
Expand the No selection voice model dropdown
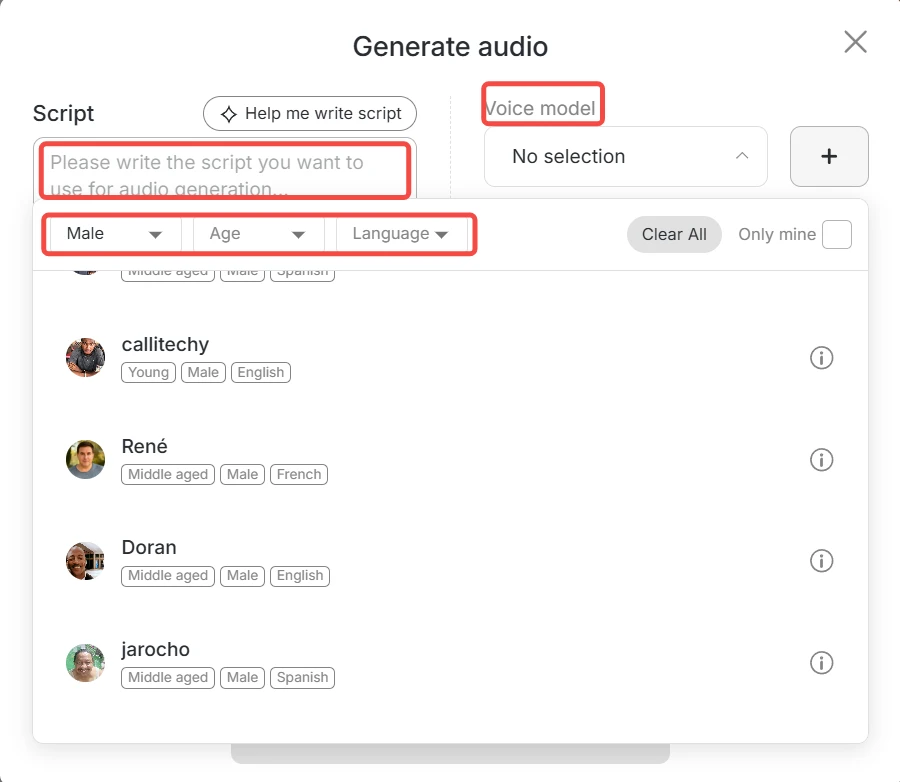pyautogui.click(x=625, y=156)
